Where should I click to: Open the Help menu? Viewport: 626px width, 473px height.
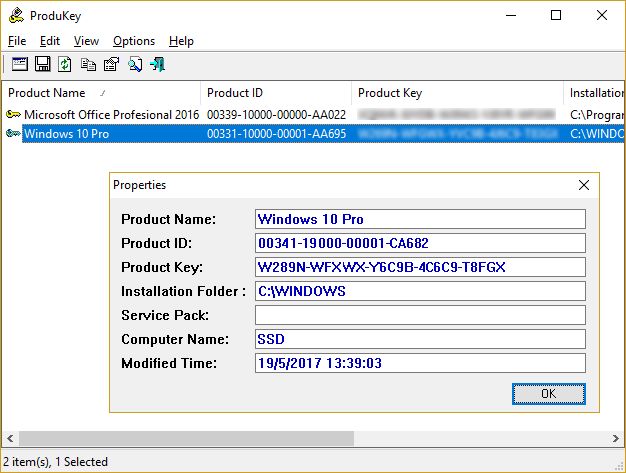pyautogui.click(x=181, y=41)
